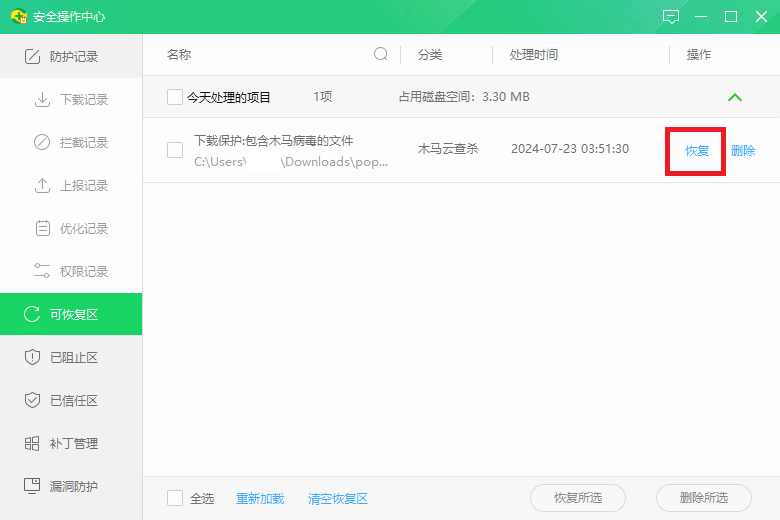Collapse today's items with green chevron

735,97
